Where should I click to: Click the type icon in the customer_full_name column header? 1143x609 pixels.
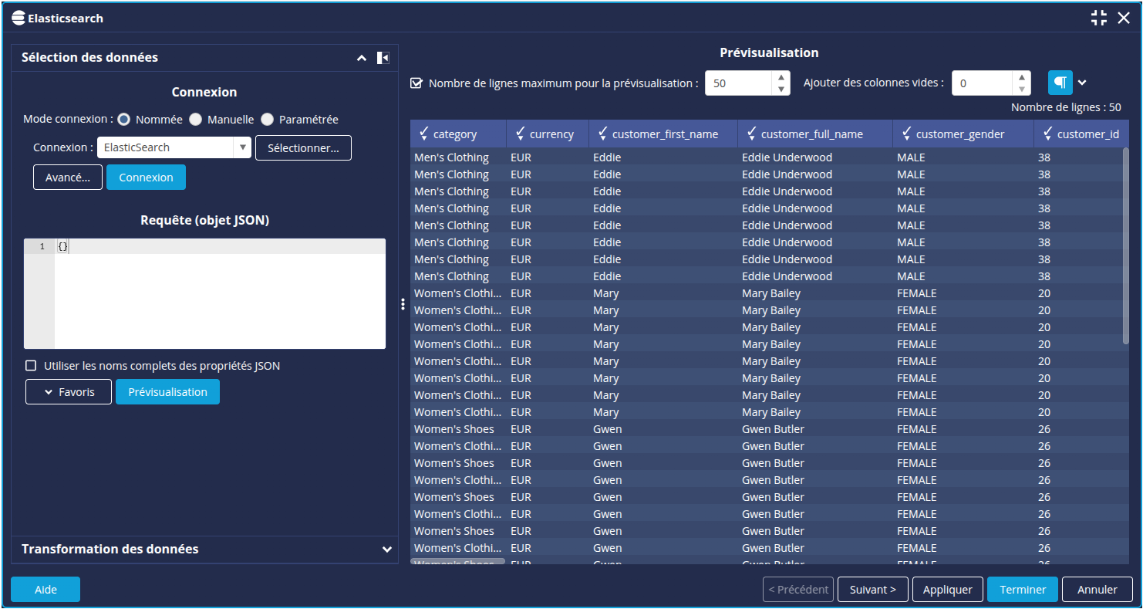pos(750,134)
